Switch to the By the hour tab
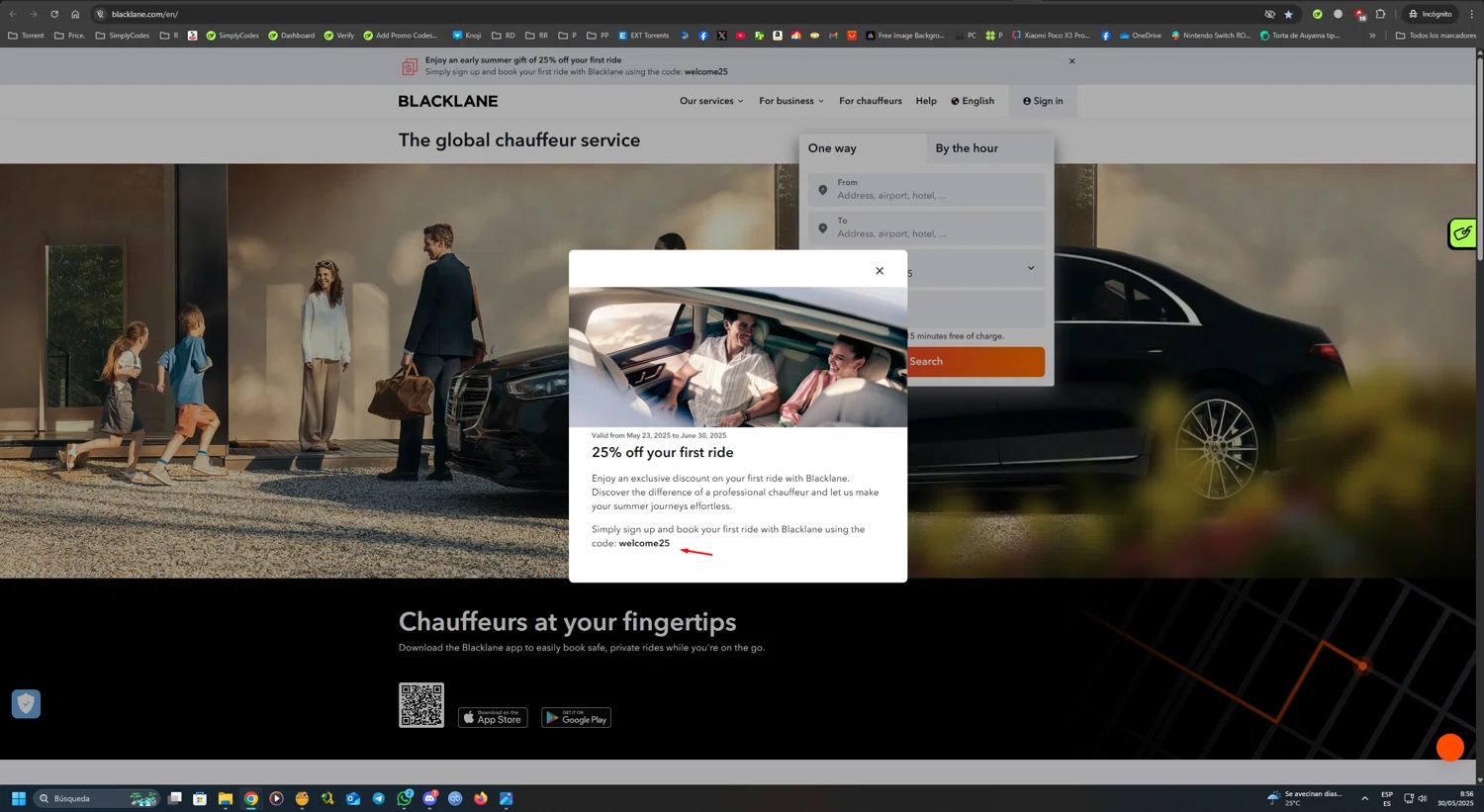This screenshot has height=812, width=1484. [x=990, y=148]
